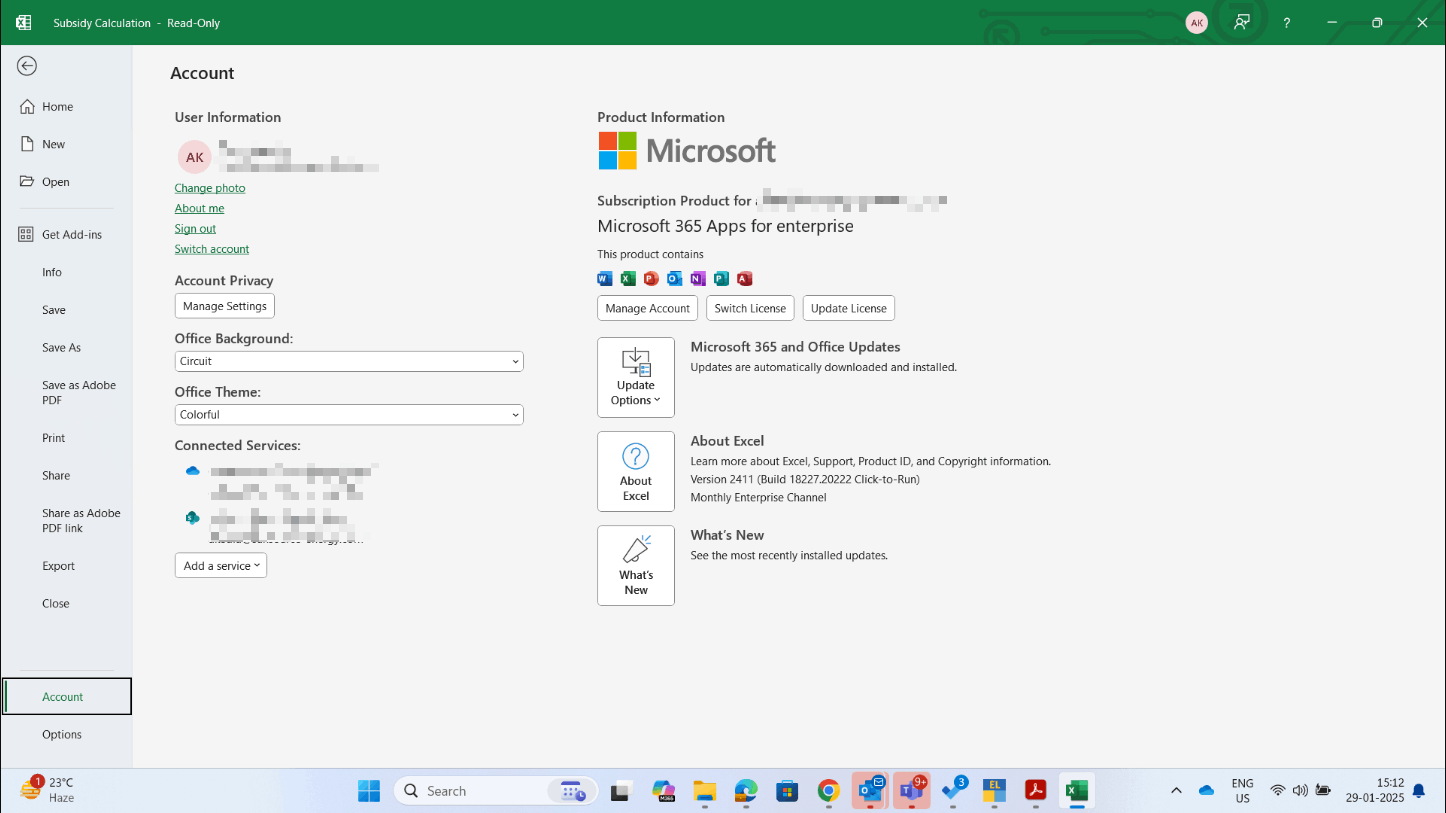Click the Switch License button
The image size is (1446, 813).
click(x=750, y=308)
